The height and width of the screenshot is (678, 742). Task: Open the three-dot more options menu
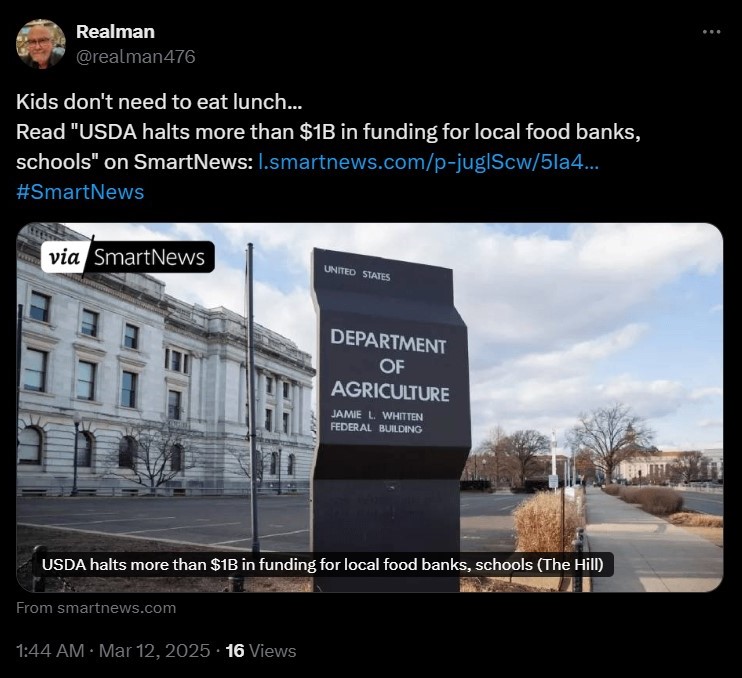[x=711, y=32]
